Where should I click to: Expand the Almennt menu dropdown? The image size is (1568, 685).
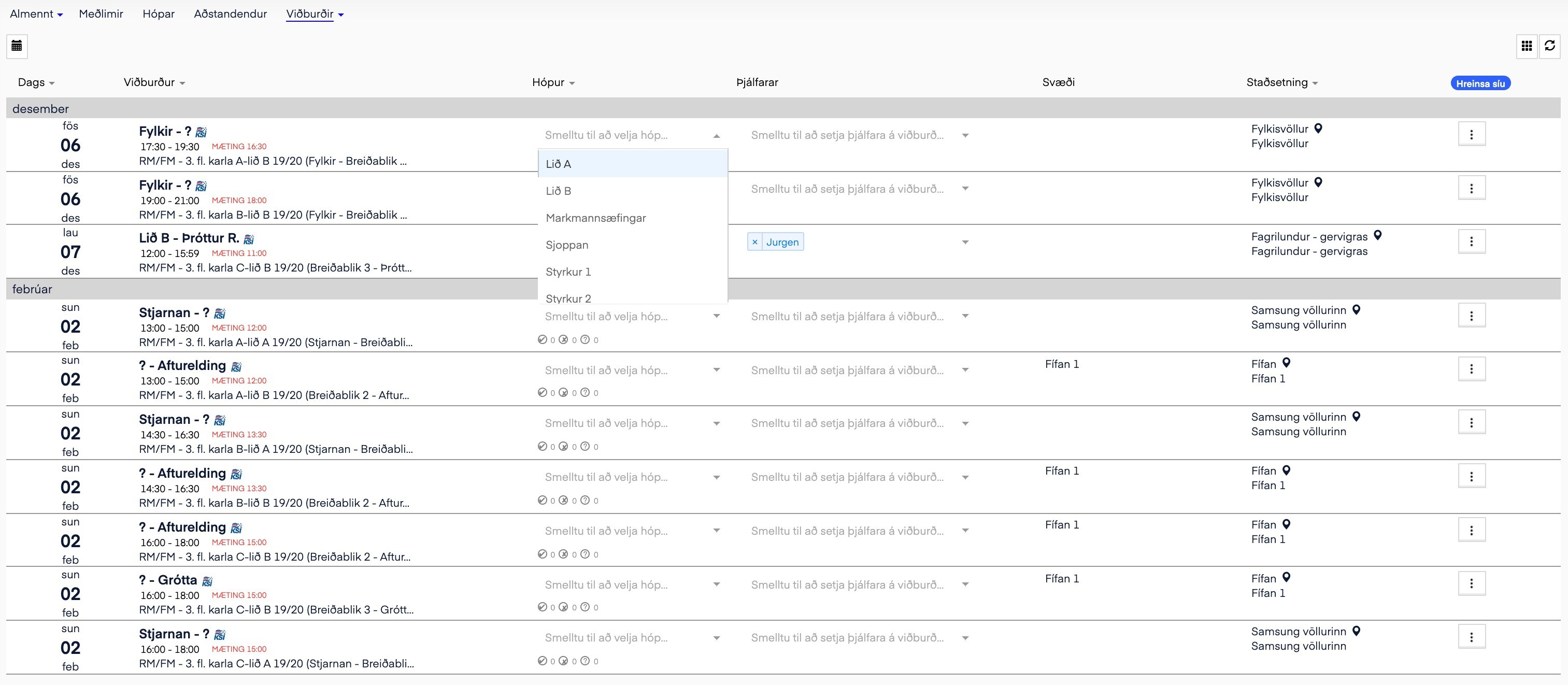tap(36, 13)
